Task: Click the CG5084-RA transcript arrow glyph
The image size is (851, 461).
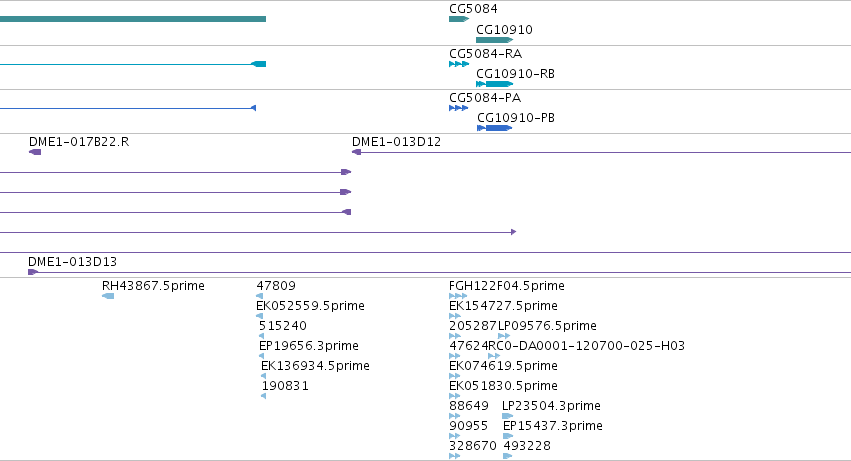Action: (459, 64)
